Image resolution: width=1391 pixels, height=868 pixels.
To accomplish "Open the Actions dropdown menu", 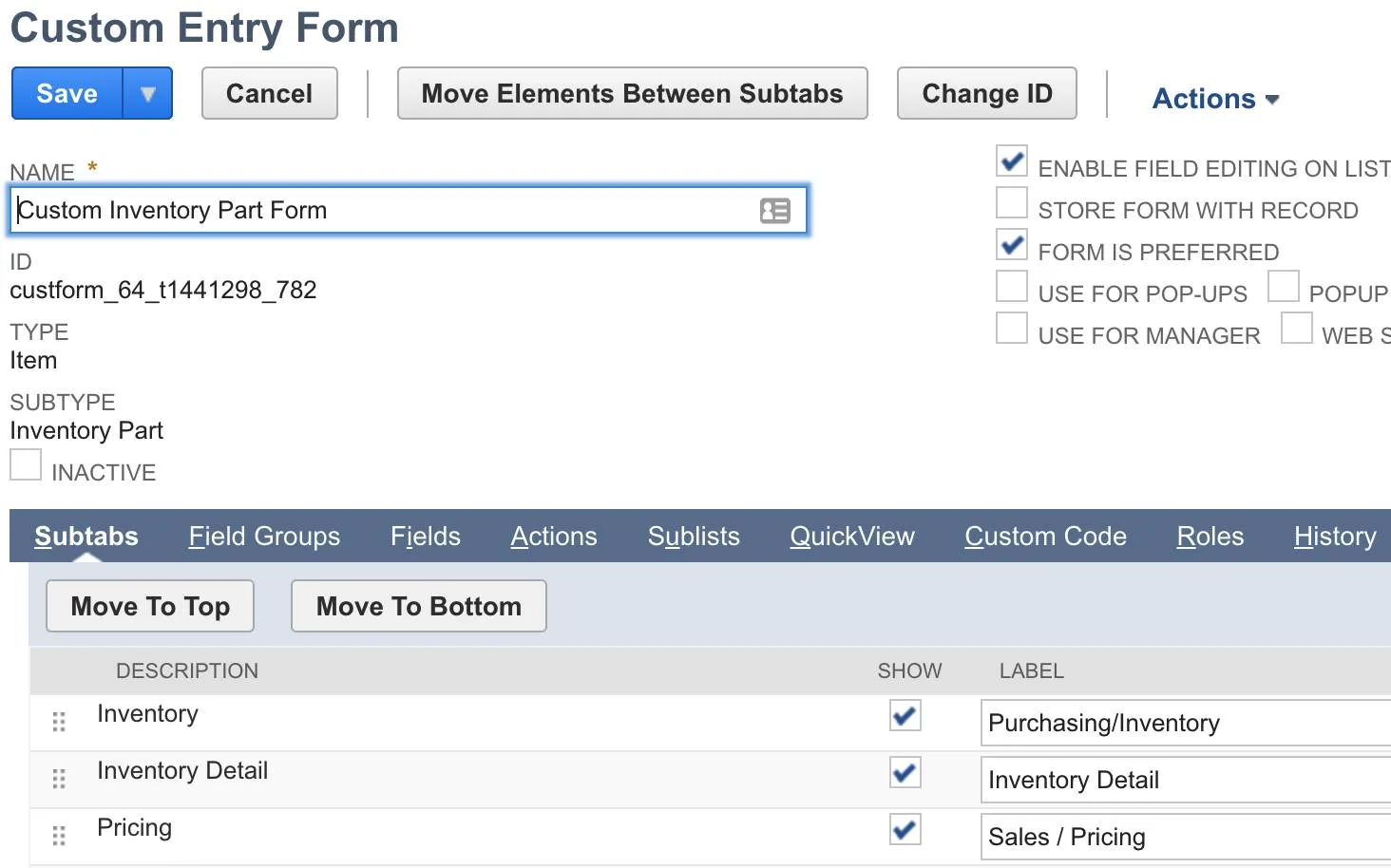I will (1215, 98).
